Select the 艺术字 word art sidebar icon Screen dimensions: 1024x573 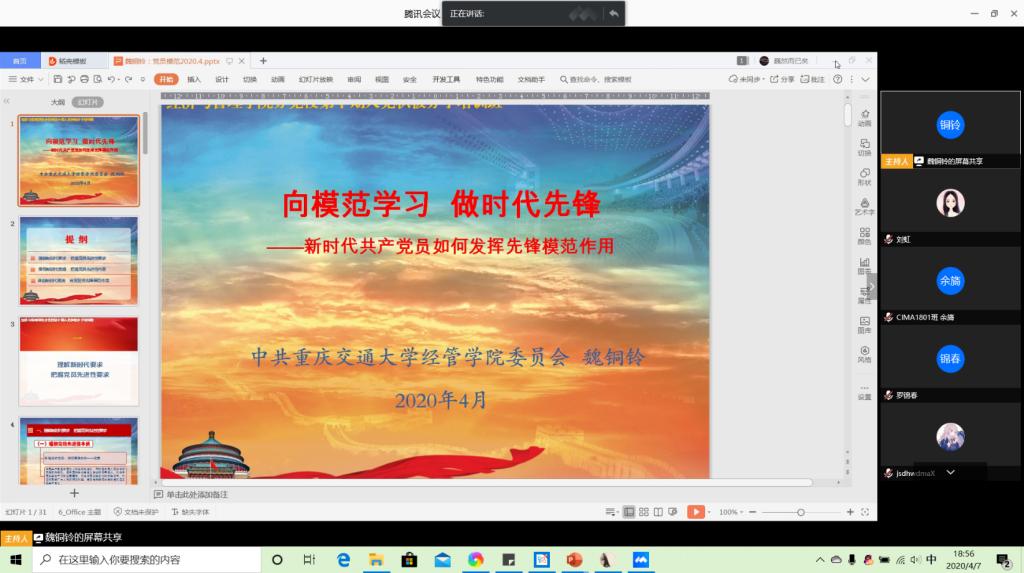click(864, 205)
